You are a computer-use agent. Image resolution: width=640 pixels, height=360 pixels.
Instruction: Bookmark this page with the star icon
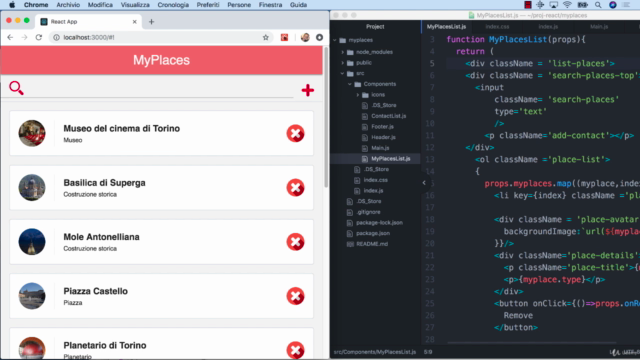click(x=266, y=38)
